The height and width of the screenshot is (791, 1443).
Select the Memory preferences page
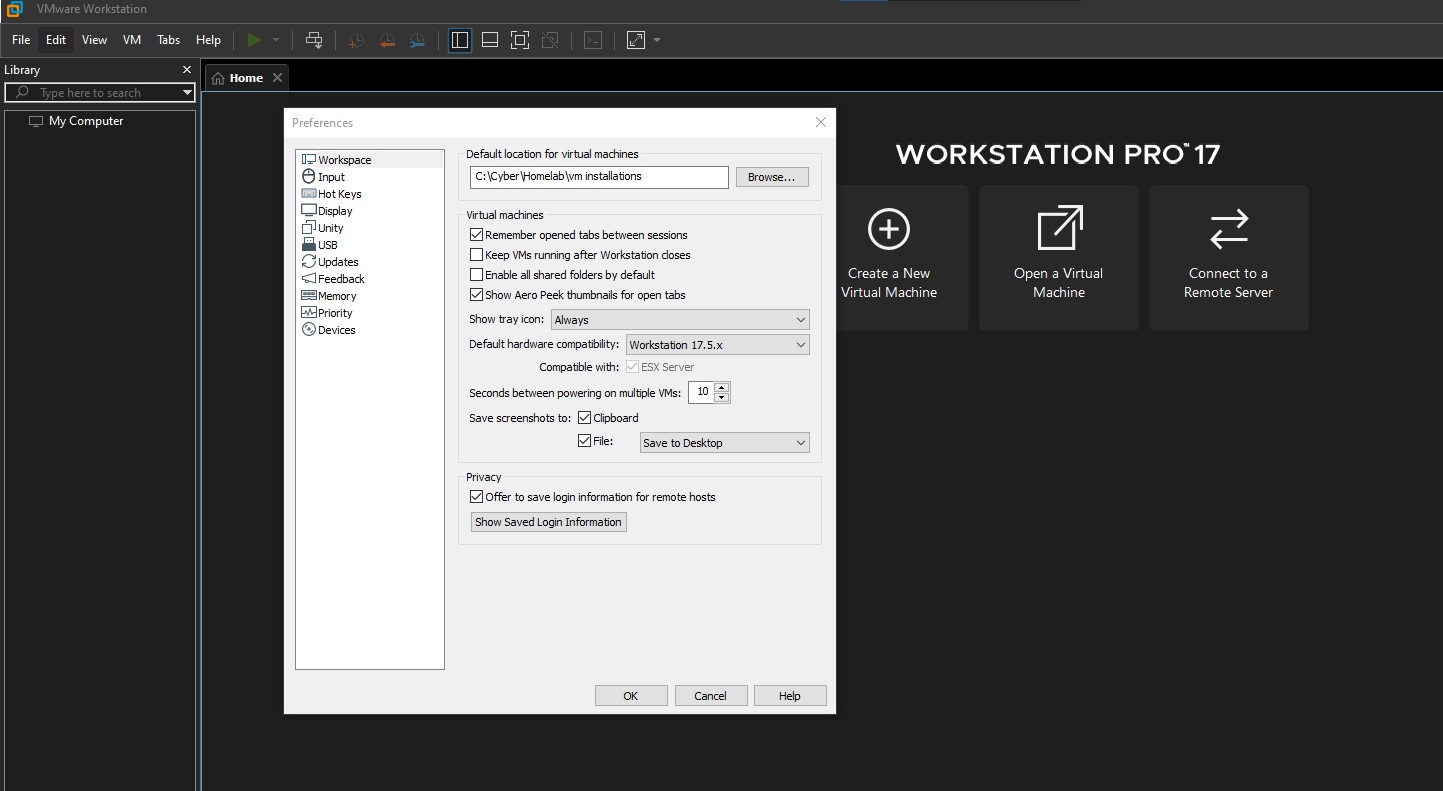coord(336,295)
